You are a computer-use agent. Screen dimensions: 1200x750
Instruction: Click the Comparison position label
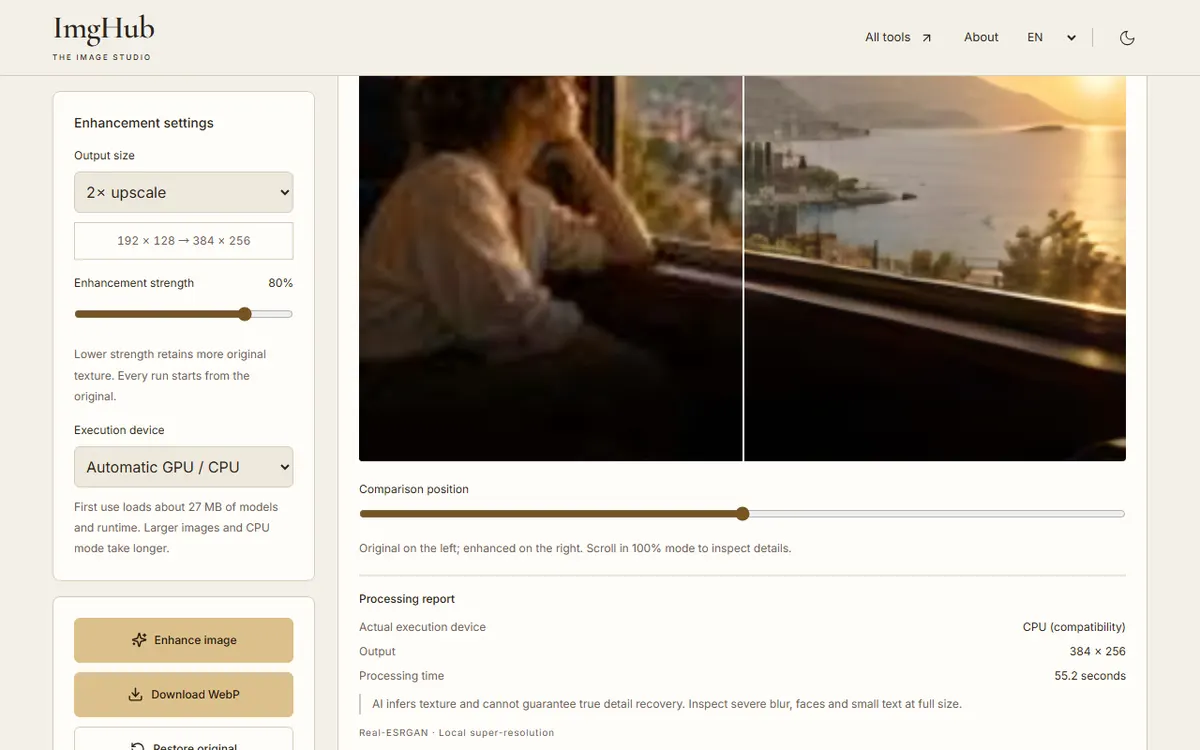tap(414, 489)
